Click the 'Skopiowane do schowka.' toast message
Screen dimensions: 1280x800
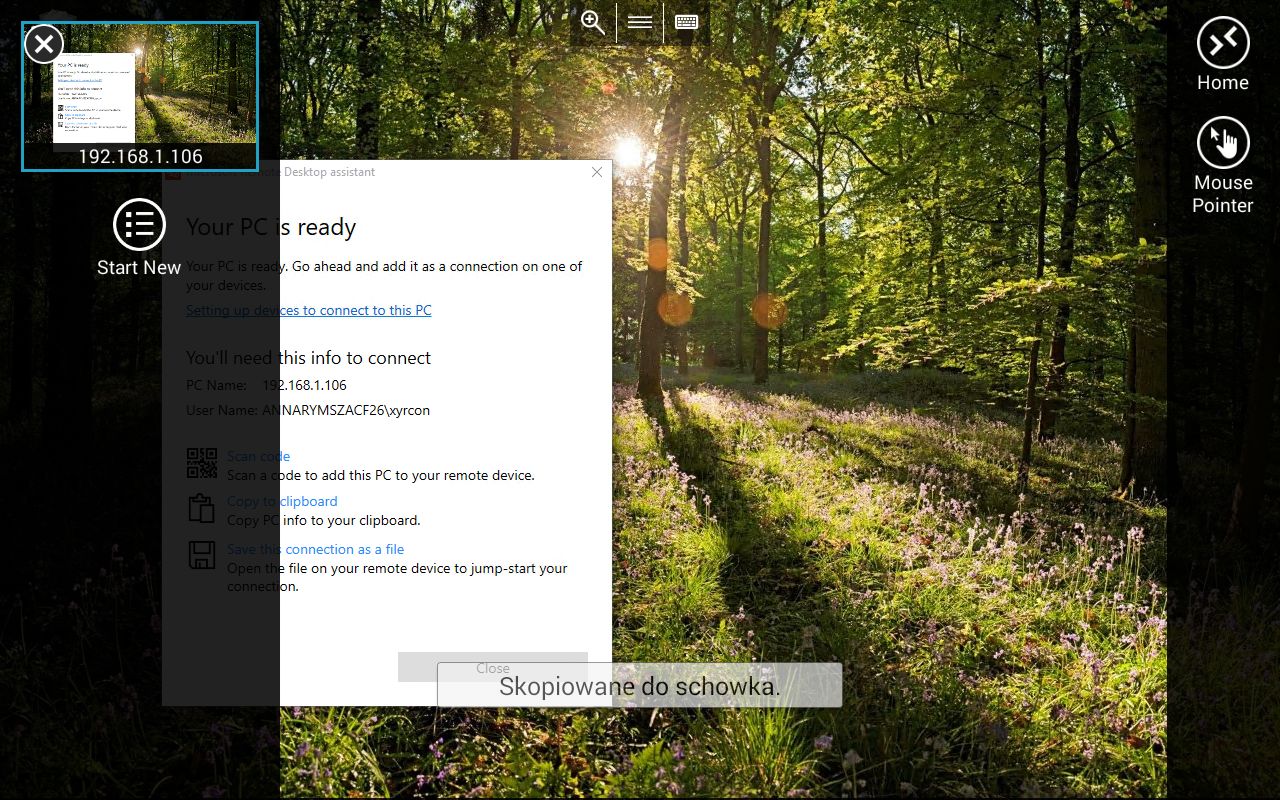coord(639,686)
